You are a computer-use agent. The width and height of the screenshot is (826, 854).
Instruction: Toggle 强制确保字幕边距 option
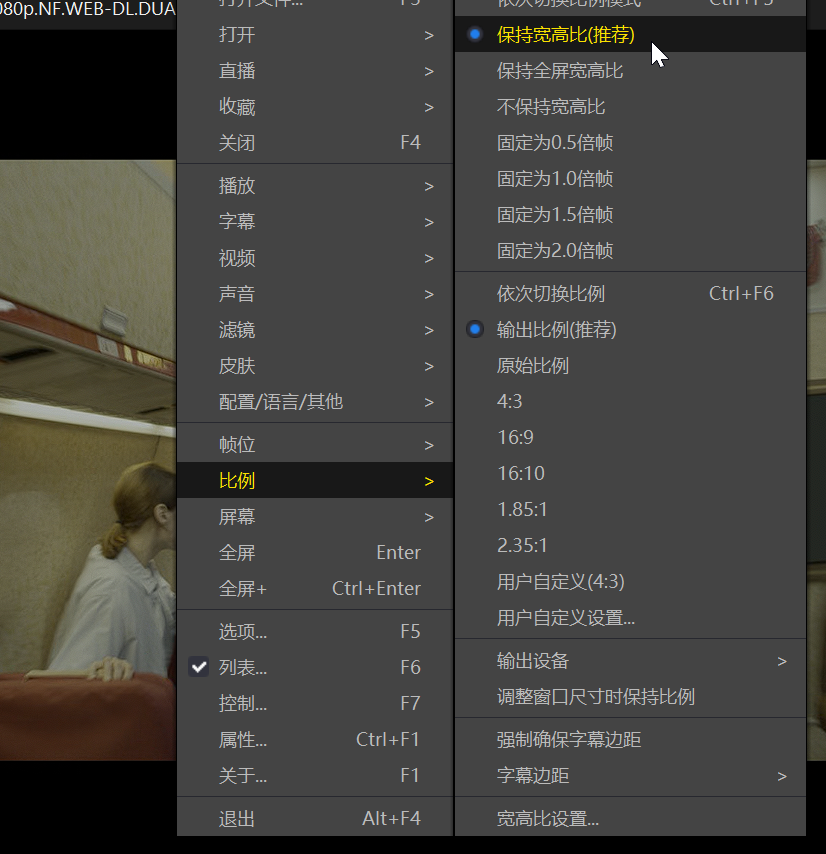630,739
